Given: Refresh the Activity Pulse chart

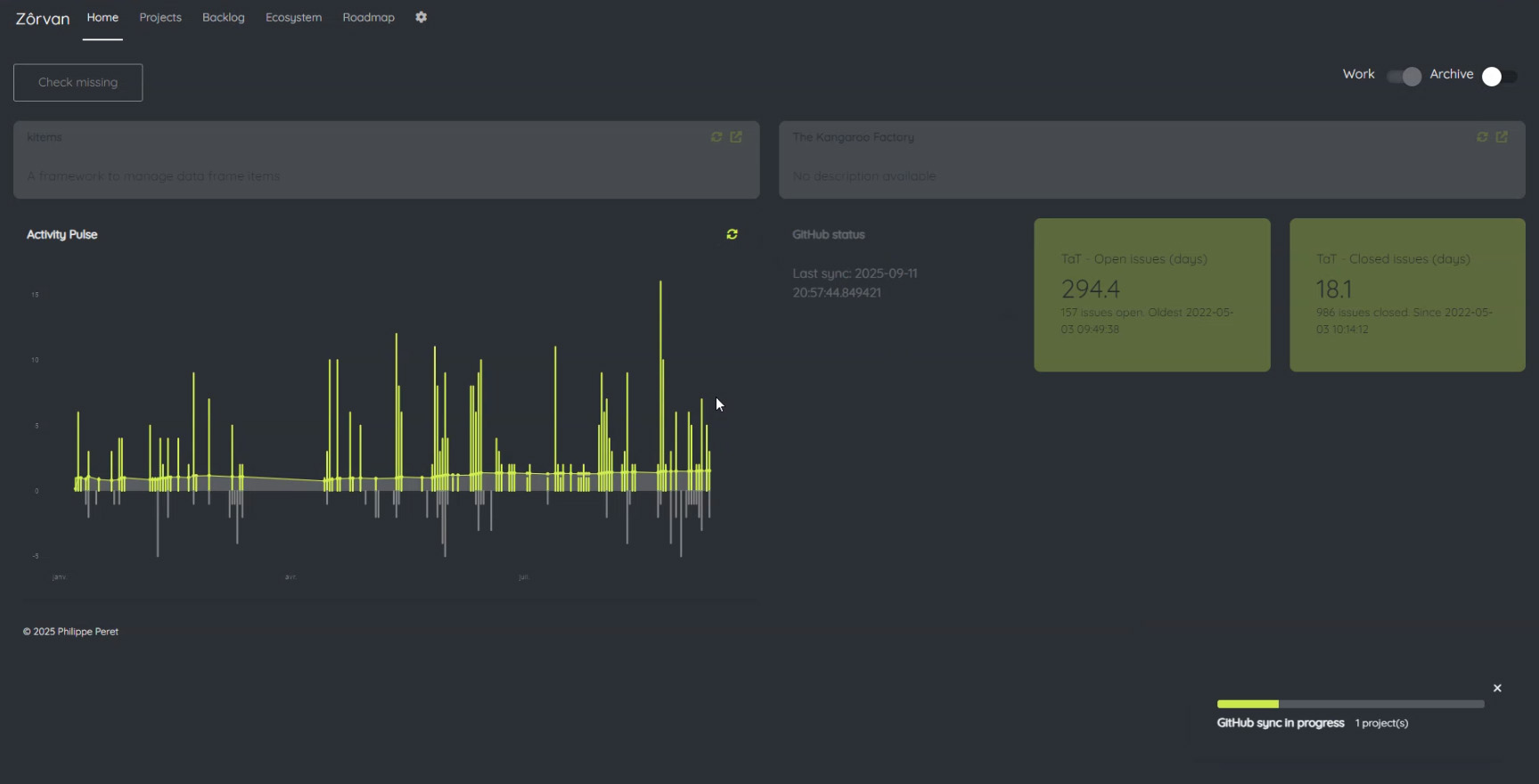Looking at the screenshot, I should 732,234.
